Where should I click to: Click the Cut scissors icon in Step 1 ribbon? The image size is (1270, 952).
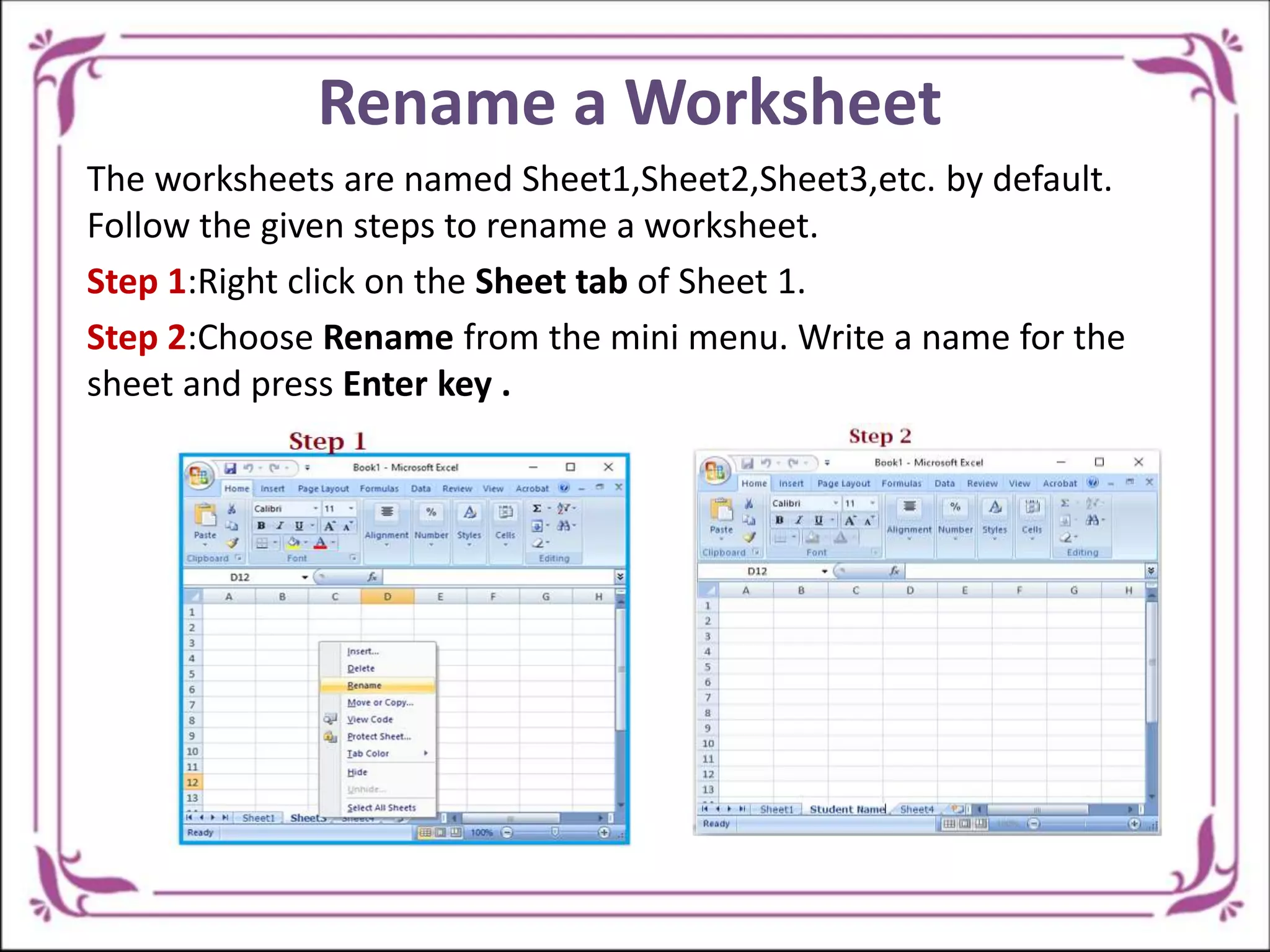(232, 509)
